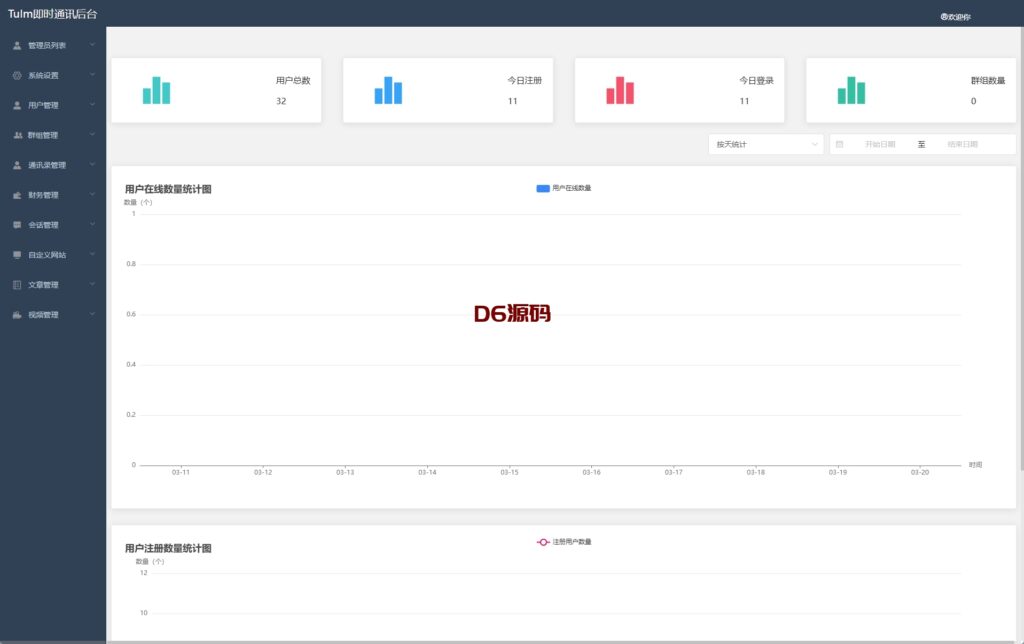Click the calendar icon in the date range field

click(x=840, y=144)
